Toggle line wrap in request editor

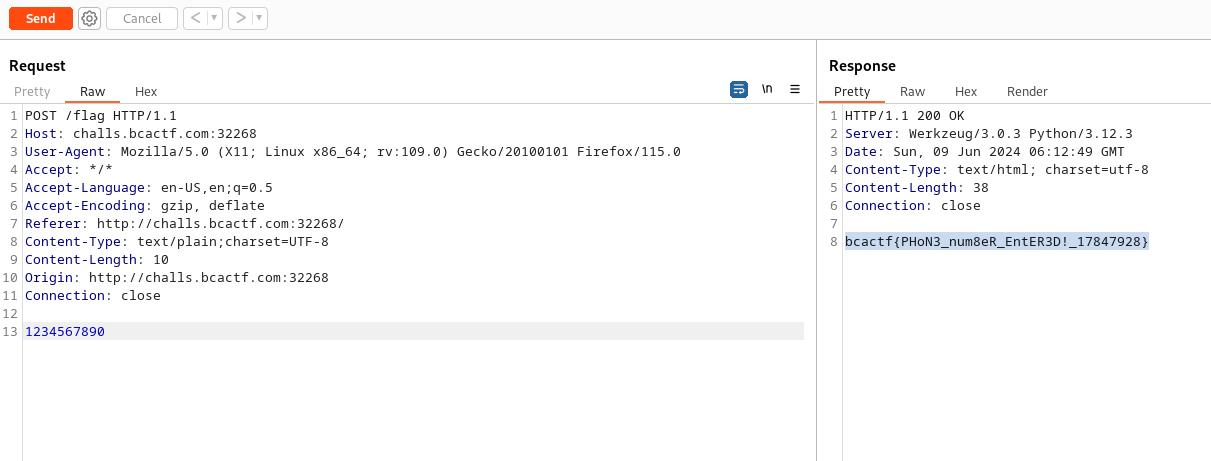pyautogui.click(x=739, y=89)
